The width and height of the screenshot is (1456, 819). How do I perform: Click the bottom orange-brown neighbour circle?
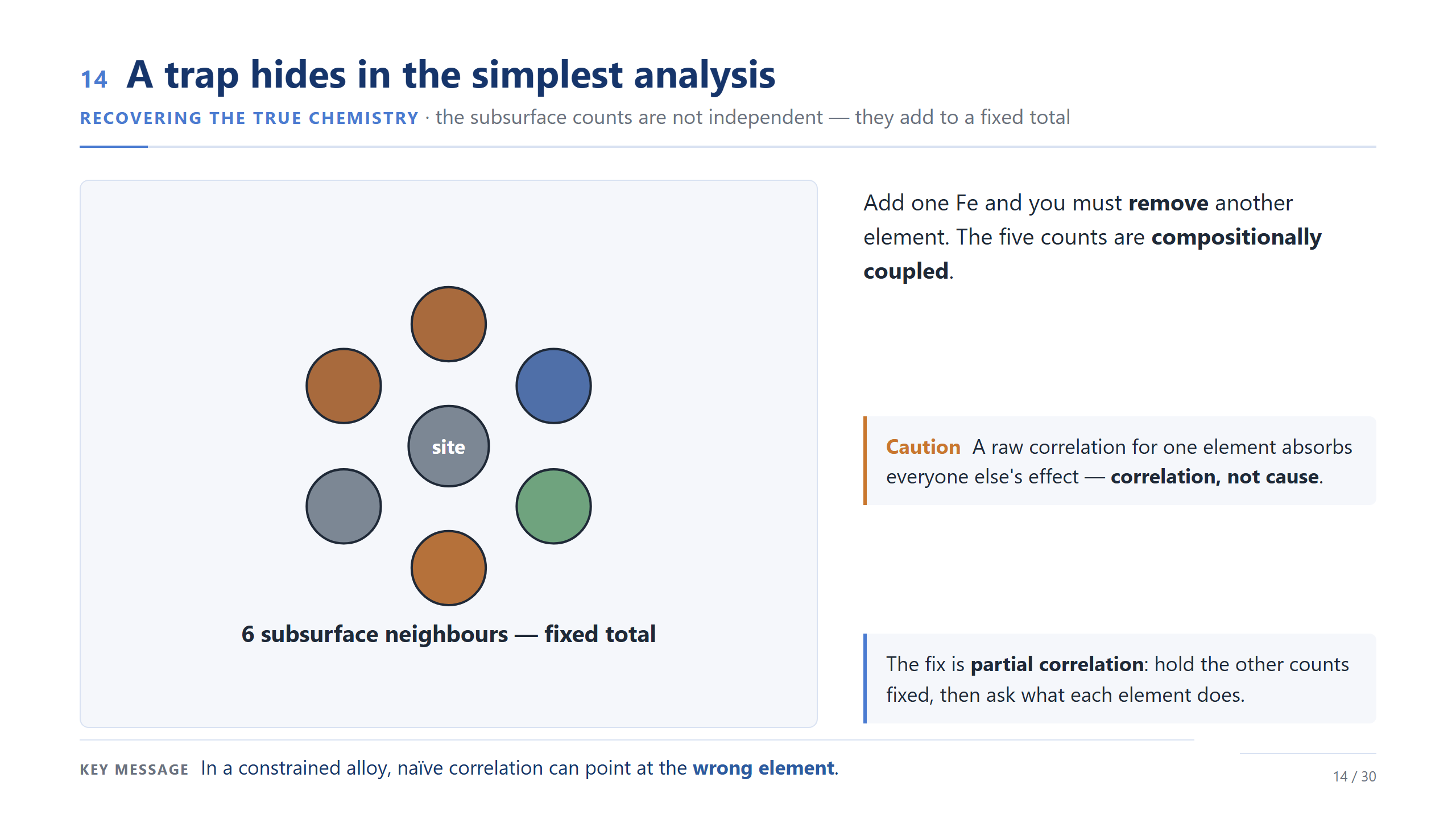point(448,568)
